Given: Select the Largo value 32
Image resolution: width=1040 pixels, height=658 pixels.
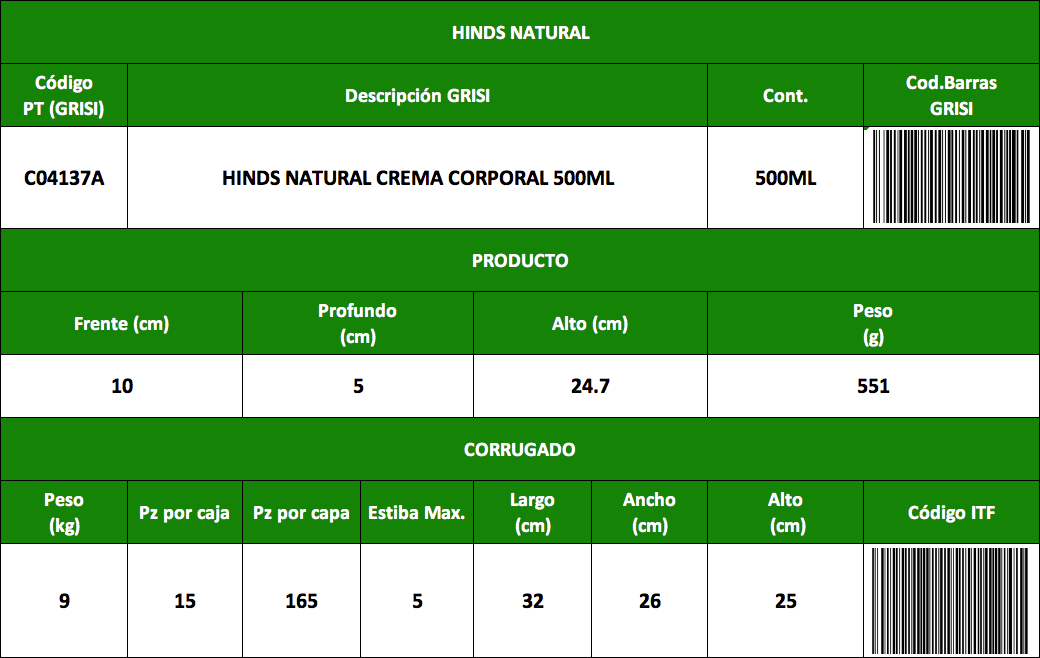Looking at the screenshot, I should 533,601.
